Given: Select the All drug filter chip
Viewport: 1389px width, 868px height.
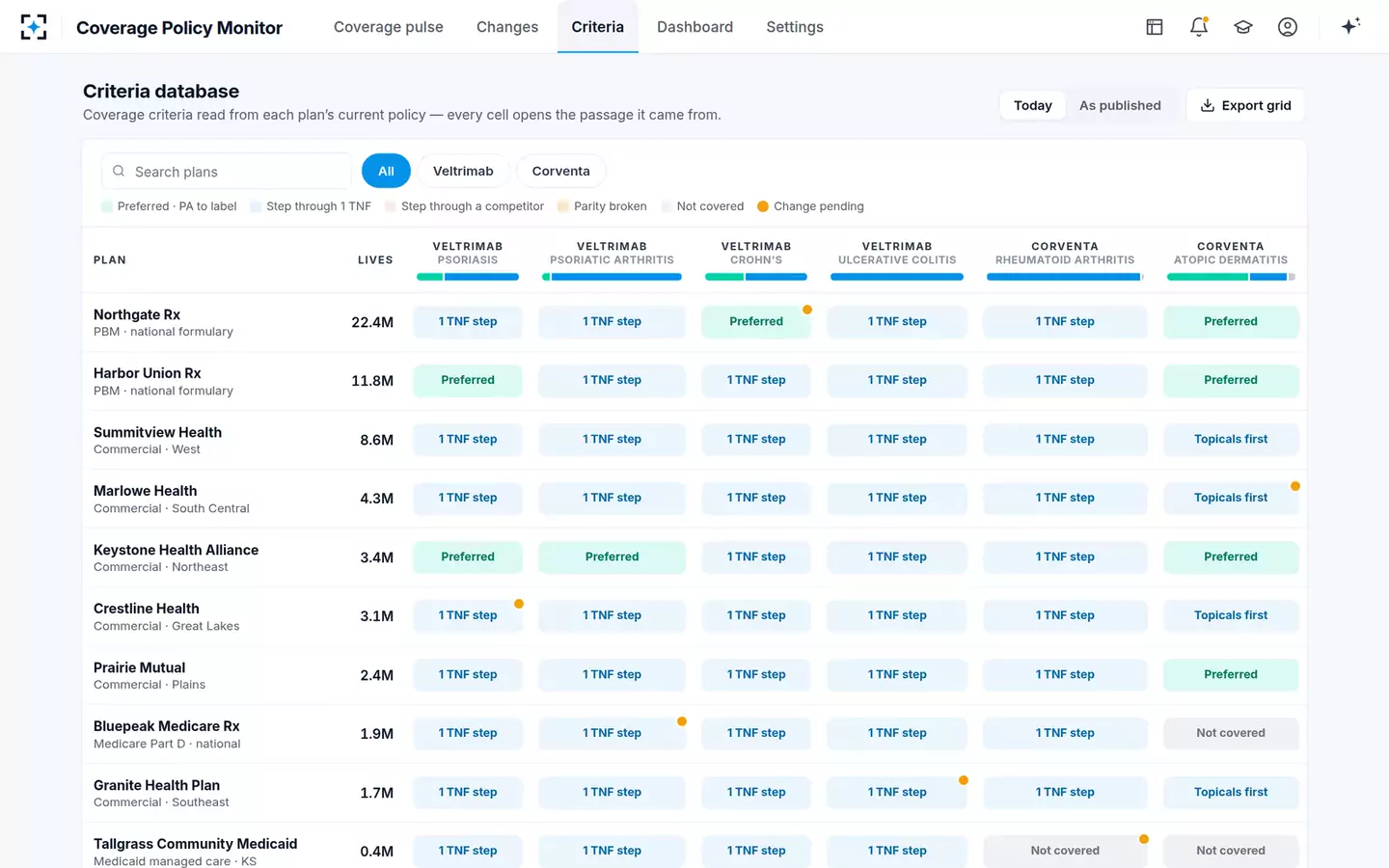Looking at the screenshot, I should click(x=386, y=171).
